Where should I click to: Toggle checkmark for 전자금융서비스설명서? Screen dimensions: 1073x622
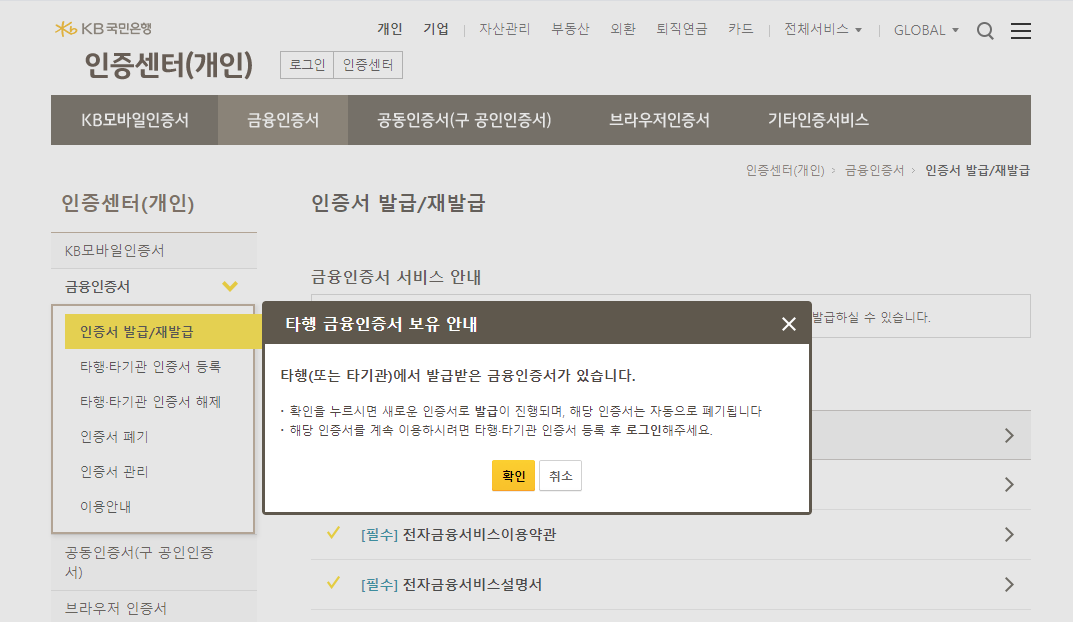333,583
